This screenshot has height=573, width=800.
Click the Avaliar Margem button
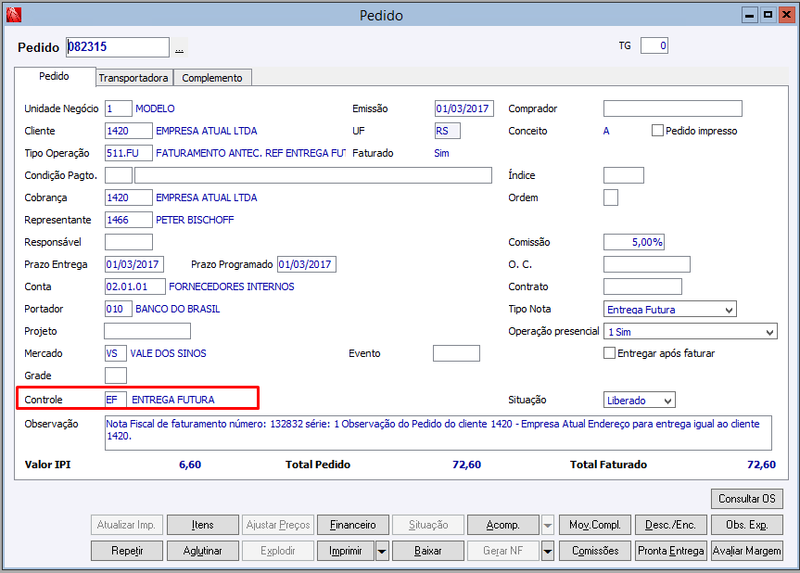pyautogui.click(x=746, y=551)
